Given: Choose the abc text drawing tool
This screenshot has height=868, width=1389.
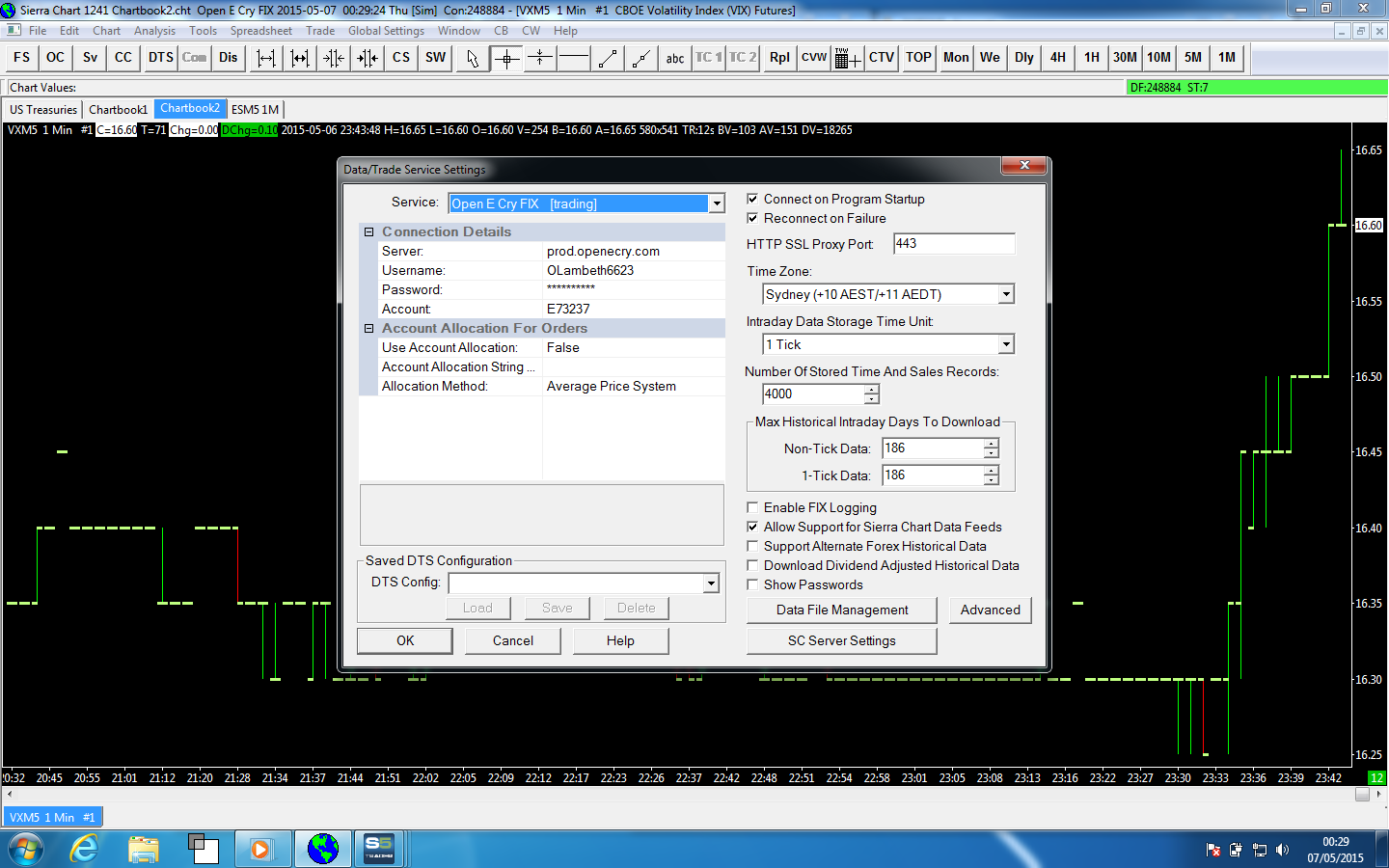Looking at the screenshot, I should point(675,58).
